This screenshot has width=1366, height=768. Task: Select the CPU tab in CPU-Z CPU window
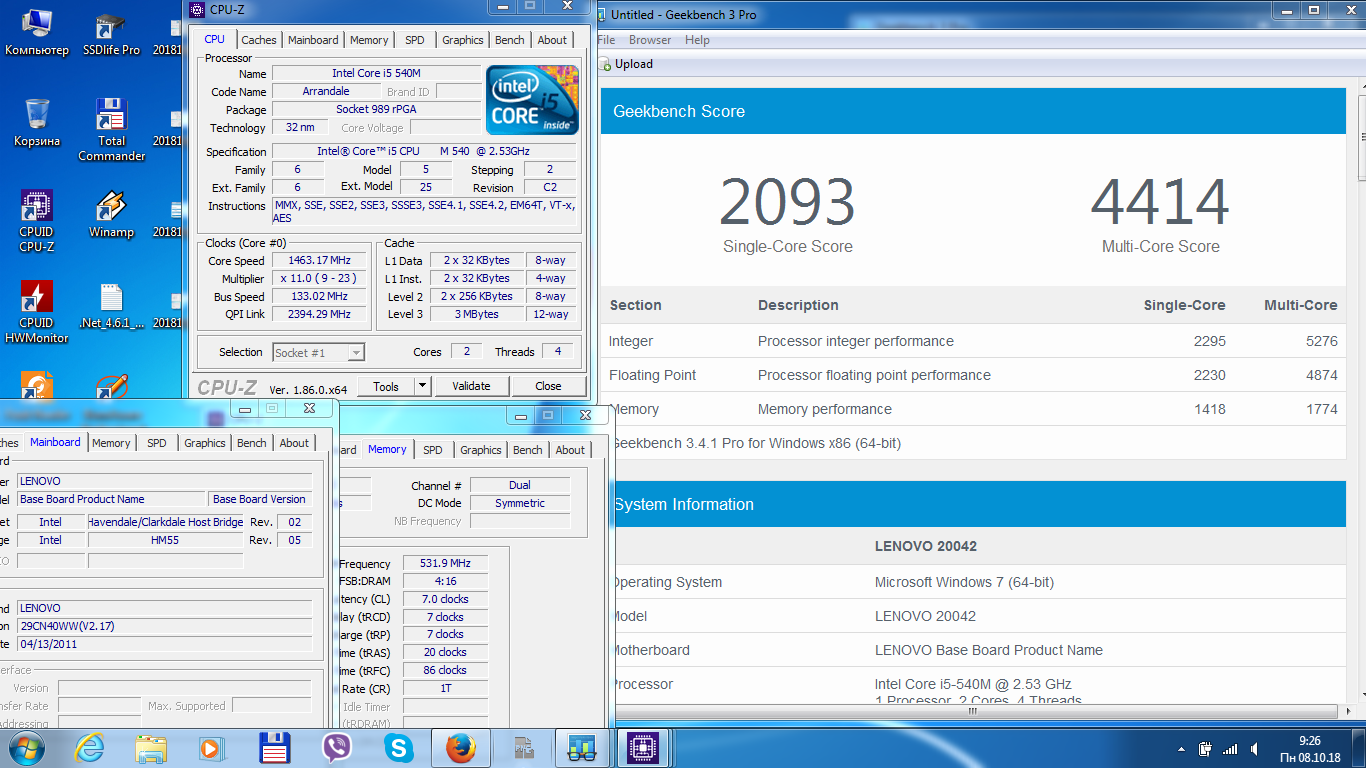point(214,39)
